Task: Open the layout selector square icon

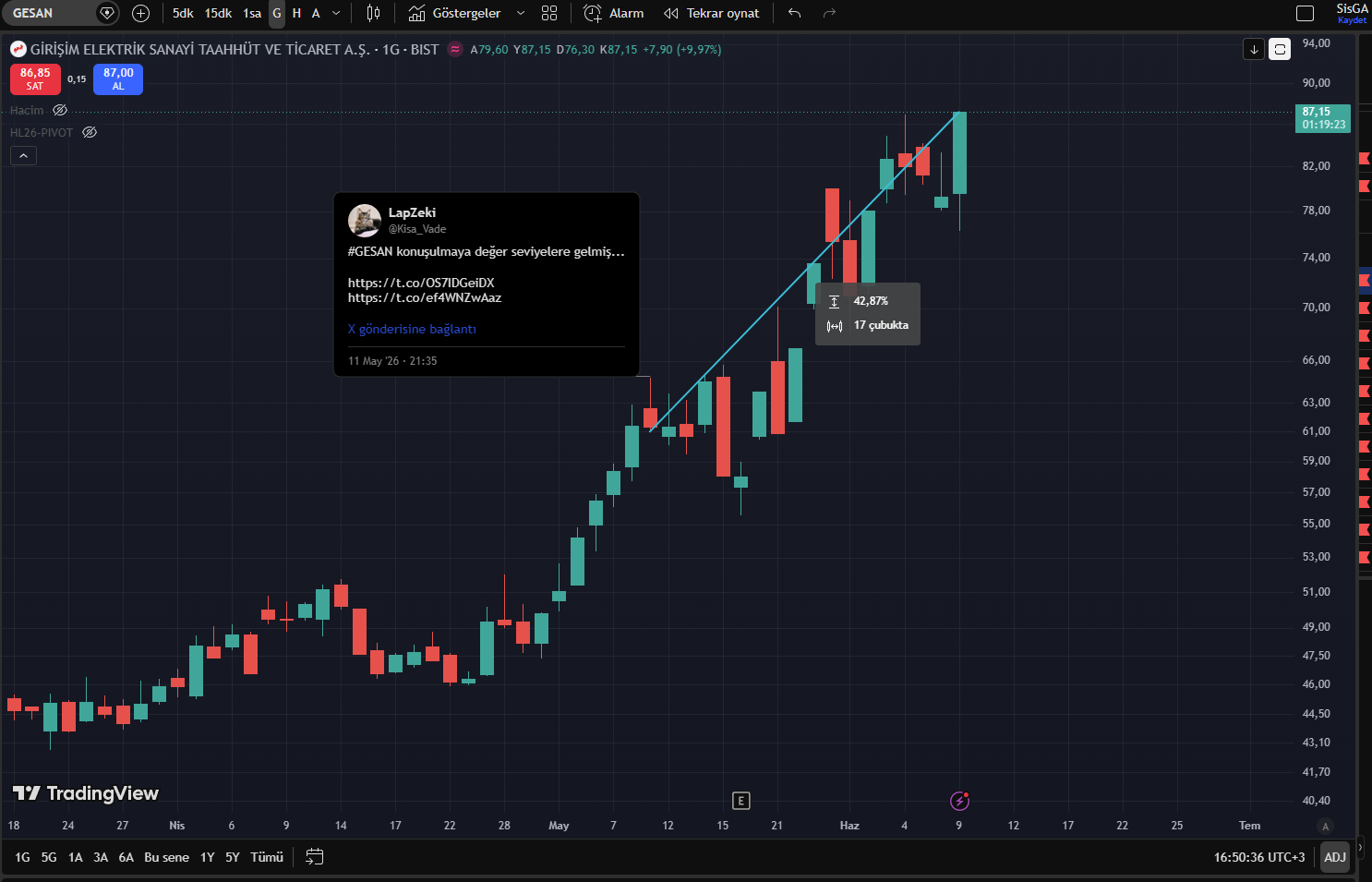Action: click(1305, 13)
